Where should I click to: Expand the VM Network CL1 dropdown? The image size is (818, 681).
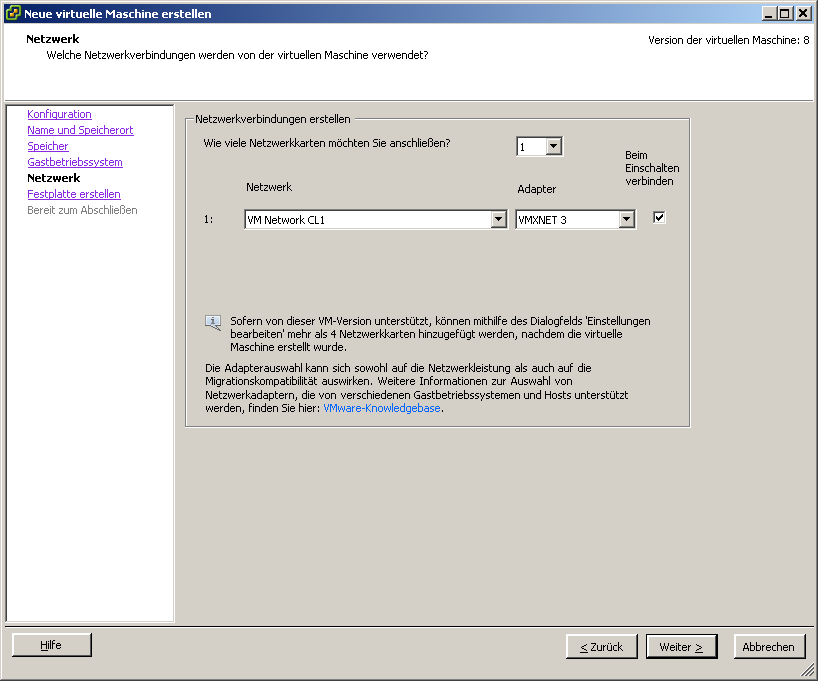(x=498, y=220)
